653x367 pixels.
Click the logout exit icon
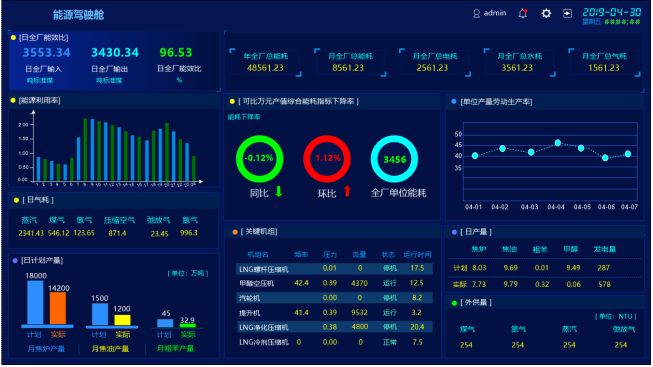coord(567,14)
